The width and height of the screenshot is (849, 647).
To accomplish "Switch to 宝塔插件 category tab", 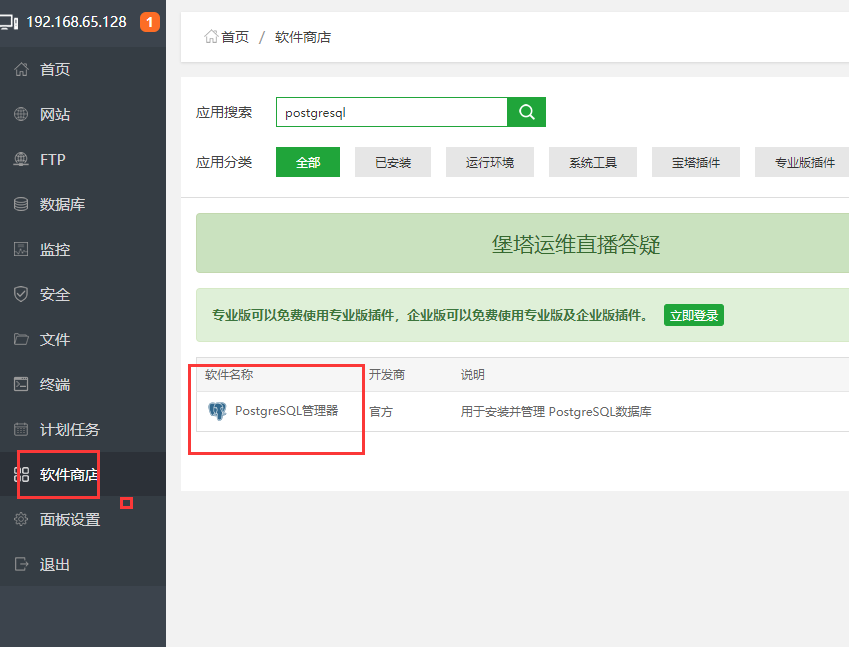I will [696, 162].
